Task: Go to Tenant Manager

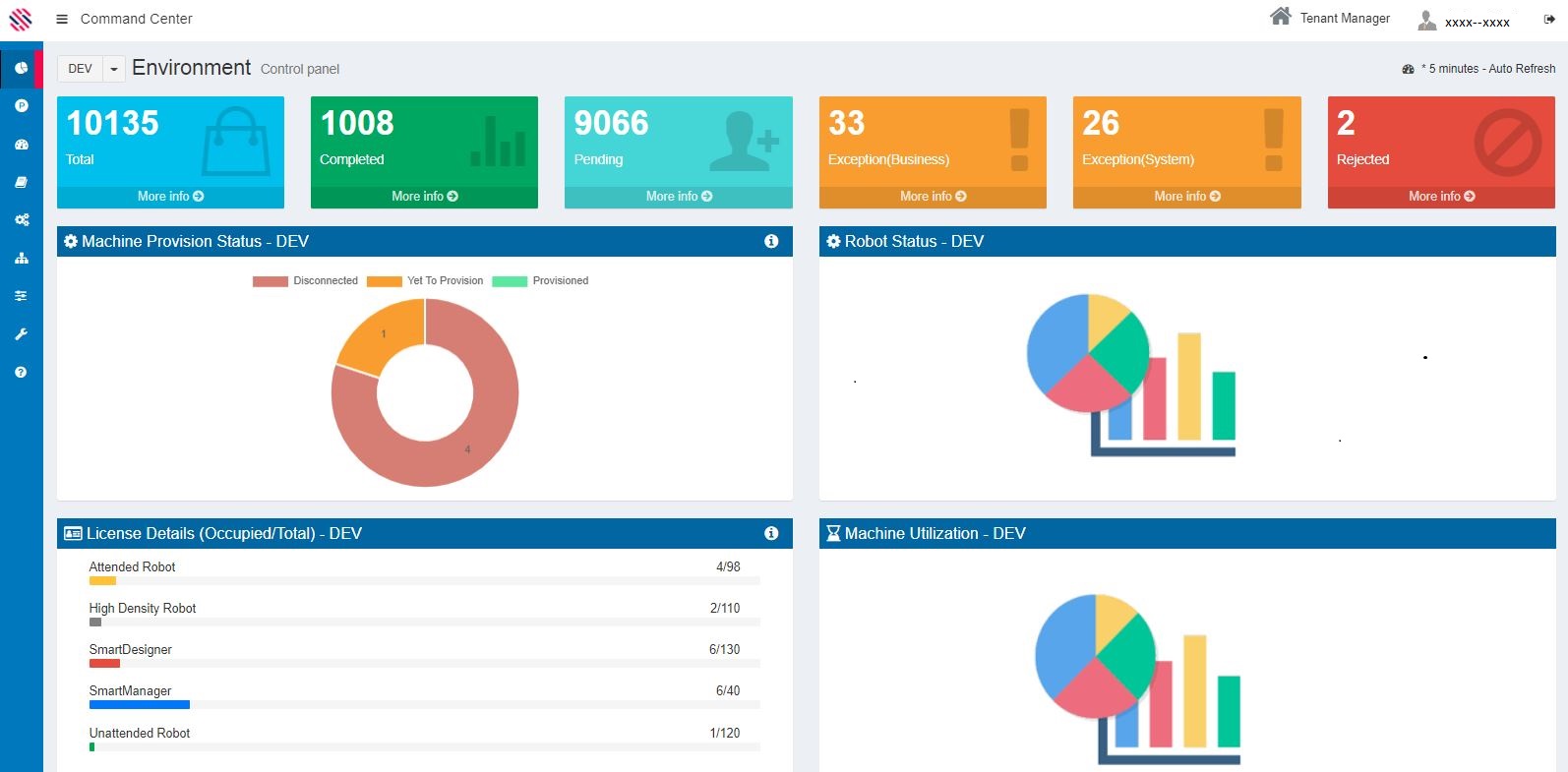Action: [x=1330, y=18]
